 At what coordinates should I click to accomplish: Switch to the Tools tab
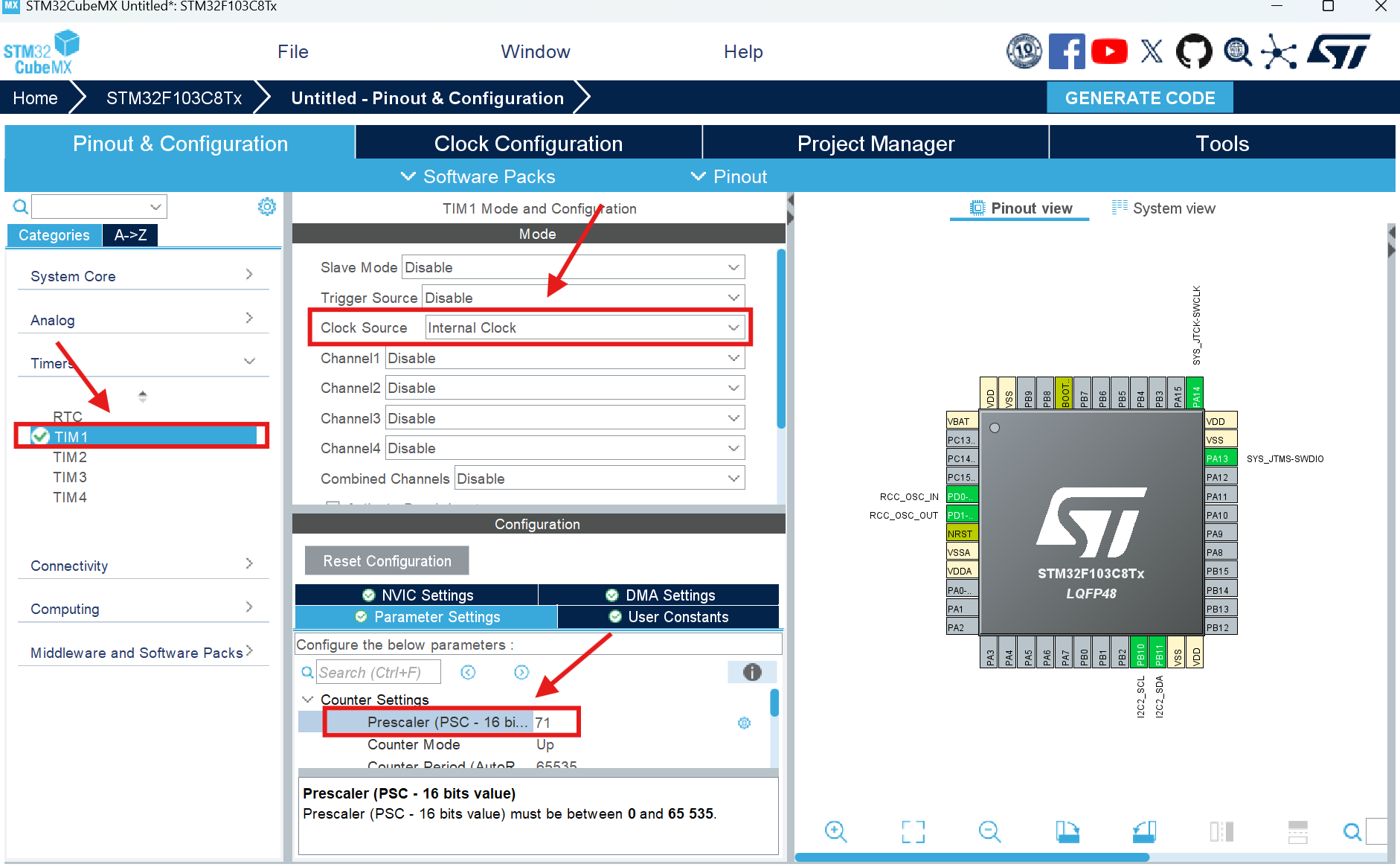coord(1222,143)
